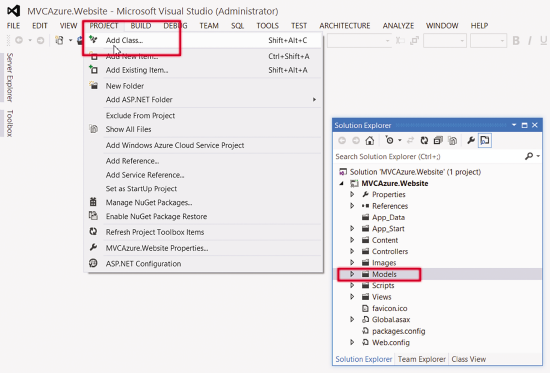Choose Add Existing Item from Project menu

(x=203, y=70)
